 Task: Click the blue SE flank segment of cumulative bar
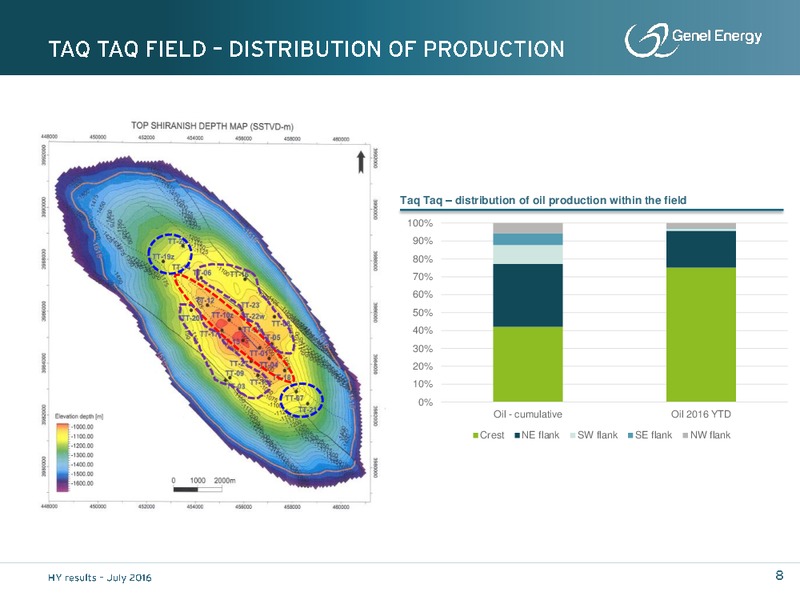point(528,239)
